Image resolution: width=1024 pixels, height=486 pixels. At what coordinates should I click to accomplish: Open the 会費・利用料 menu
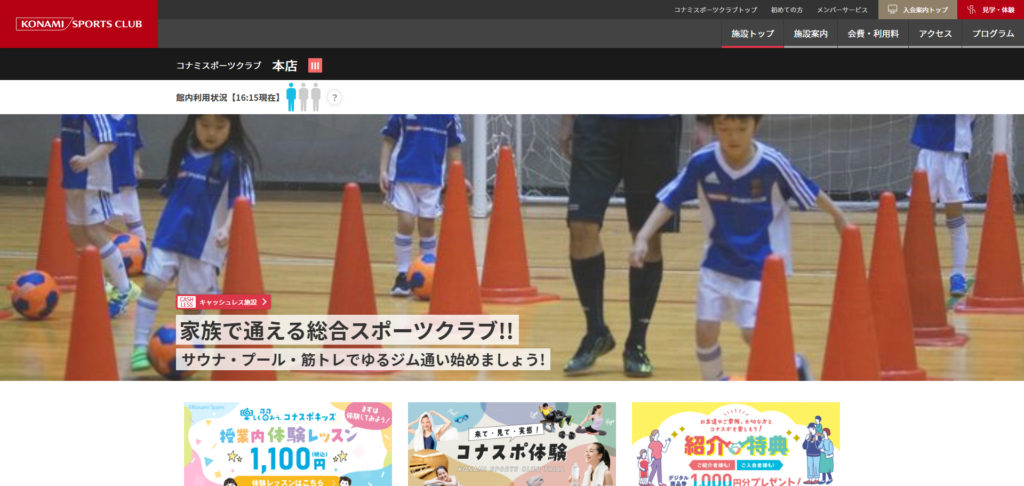click(x=872, y=34)
